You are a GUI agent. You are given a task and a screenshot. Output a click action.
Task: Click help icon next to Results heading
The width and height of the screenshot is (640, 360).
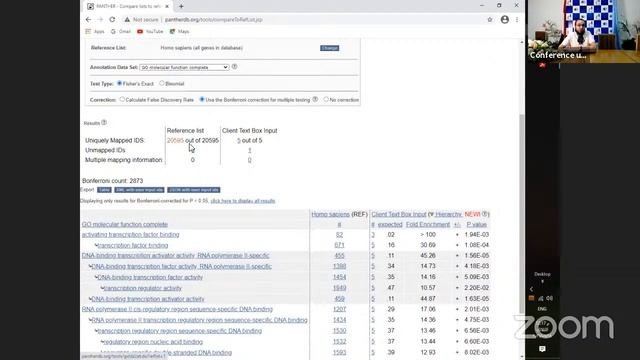104,122
